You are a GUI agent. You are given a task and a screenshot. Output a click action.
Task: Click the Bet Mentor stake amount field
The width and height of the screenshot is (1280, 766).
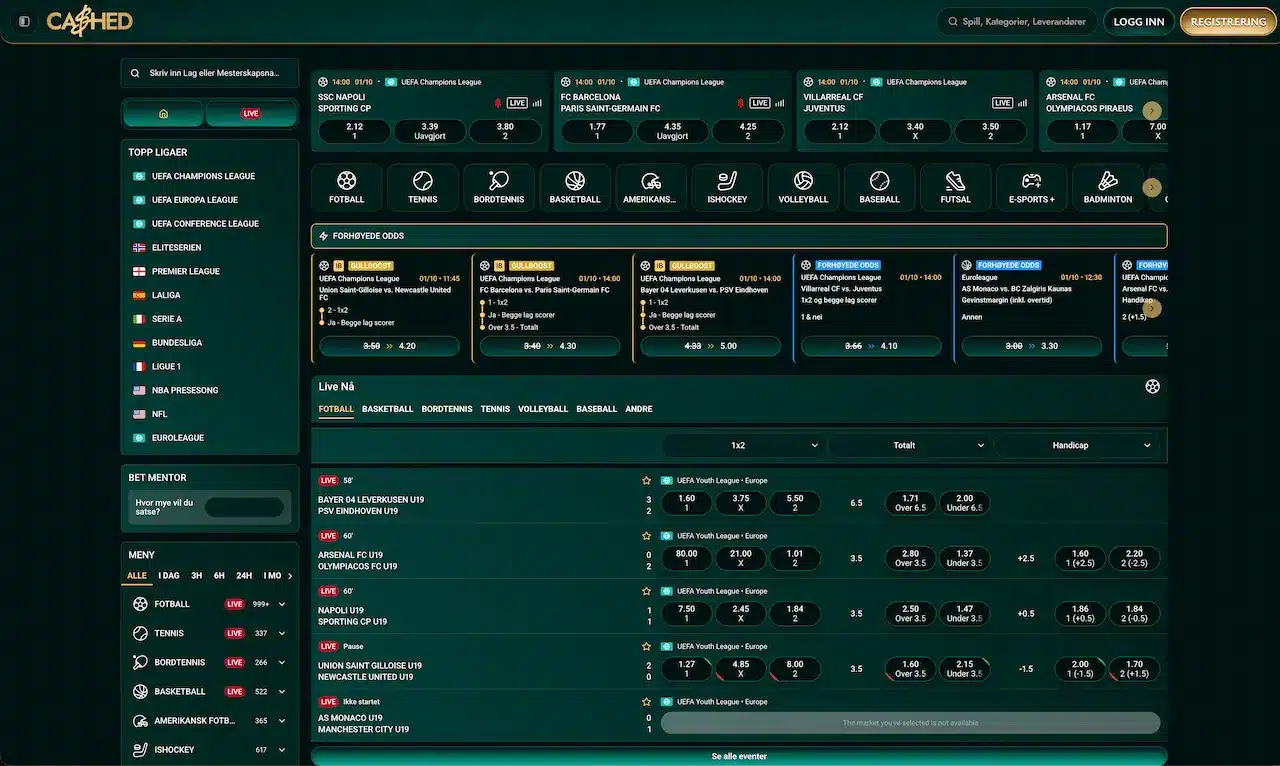244,507
